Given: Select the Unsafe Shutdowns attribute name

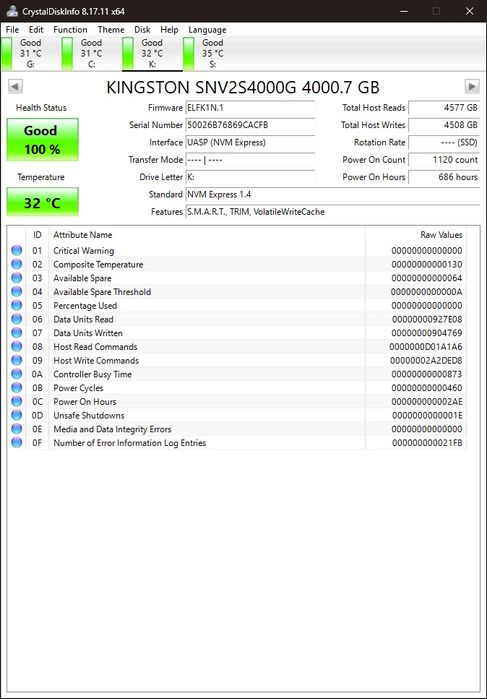Looking at the screenshot, I should click(x=89, y=415).
